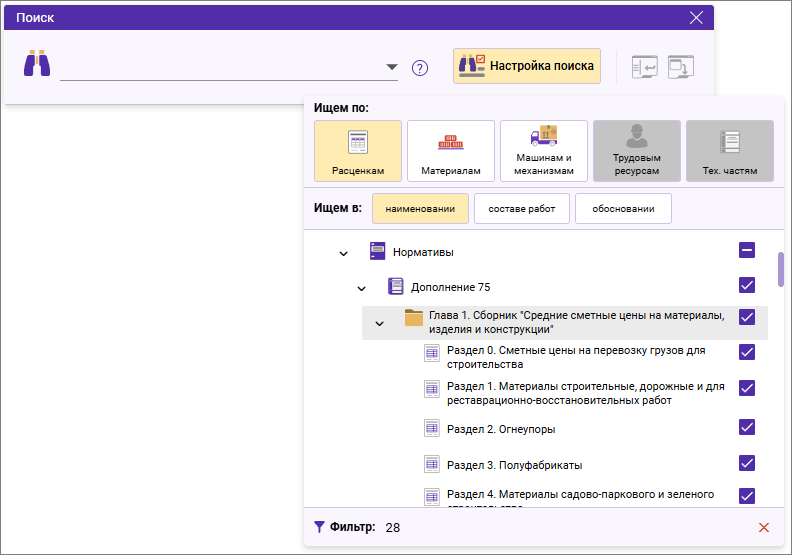Image resolution: width=792 pixels, height=555 pixels.
Task: Uncheck the Дополнение 75 checkbox
Action: pyautogui.click(x=747, y=286)
